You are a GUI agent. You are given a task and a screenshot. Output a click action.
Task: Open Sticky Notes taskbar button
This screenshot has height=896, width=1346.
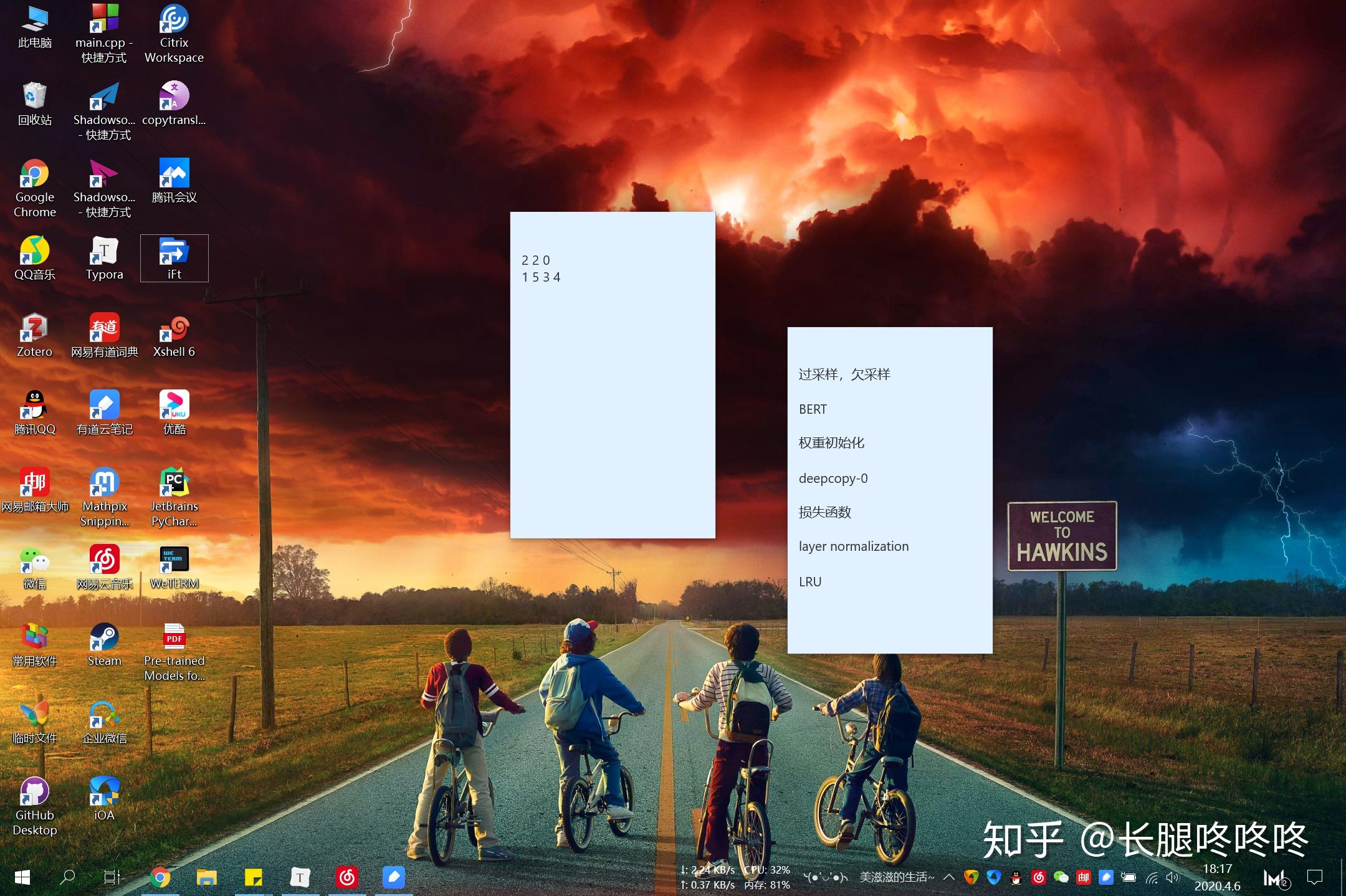(253, 877)
